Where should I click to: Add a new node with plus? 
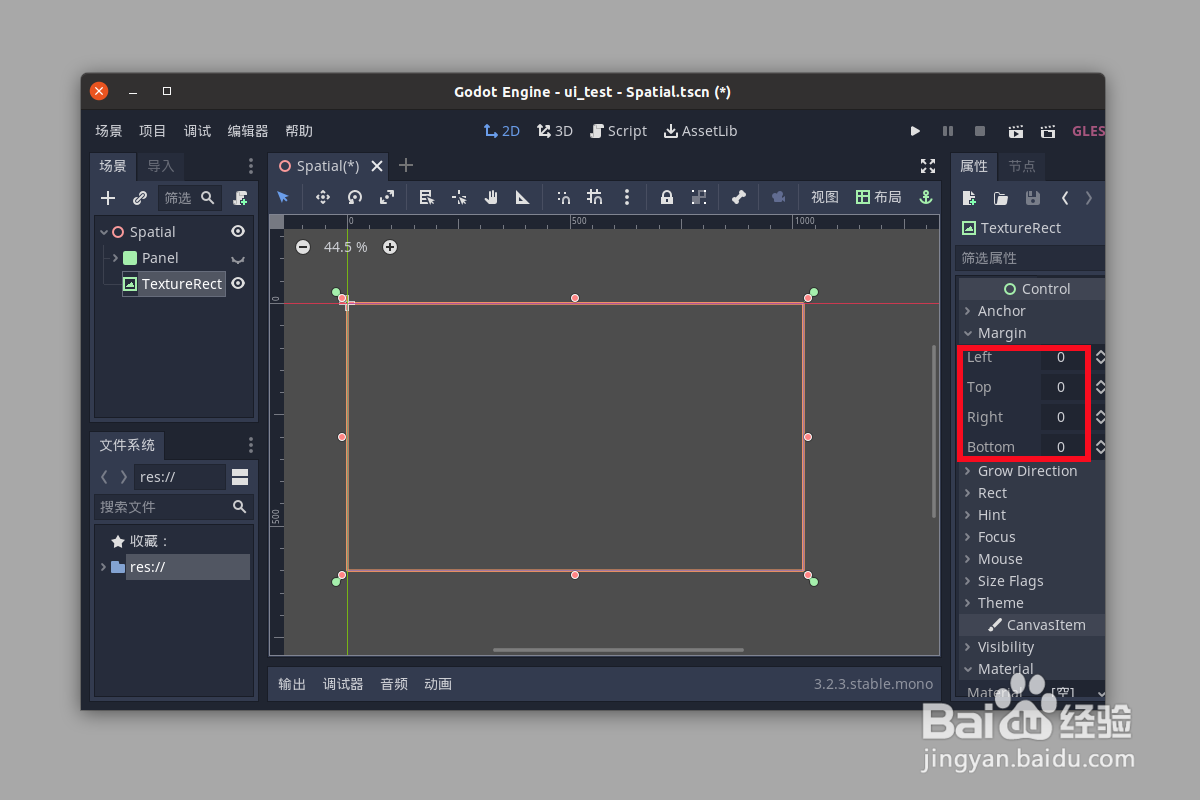tap(108, 198)
